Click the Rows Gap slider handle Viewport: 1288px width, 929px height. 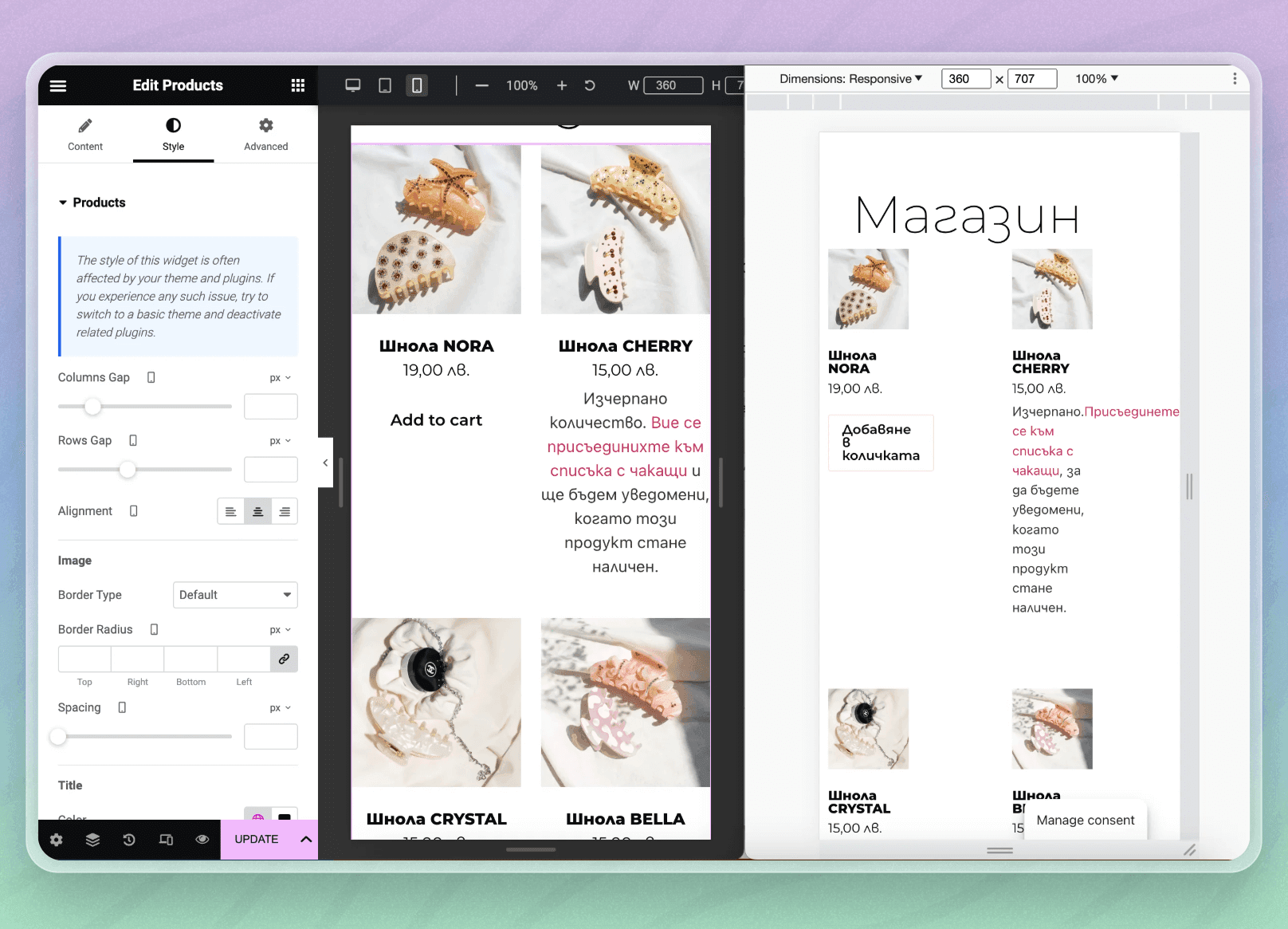coord(128,470)
